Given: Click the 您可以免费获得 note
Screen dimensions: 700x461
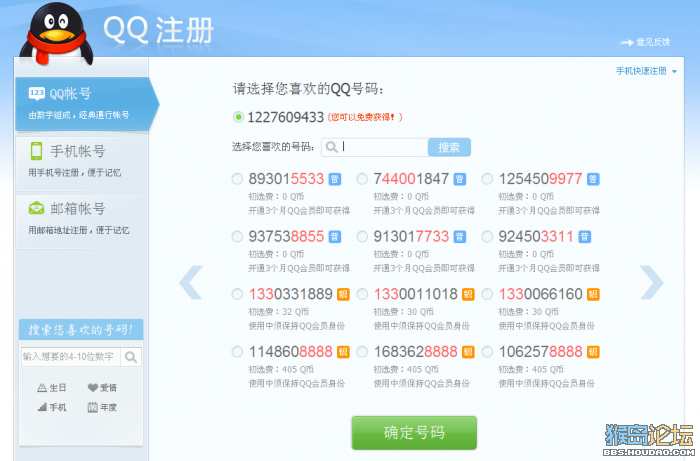Looking at the screenshot, I should [x=365, y=117].
